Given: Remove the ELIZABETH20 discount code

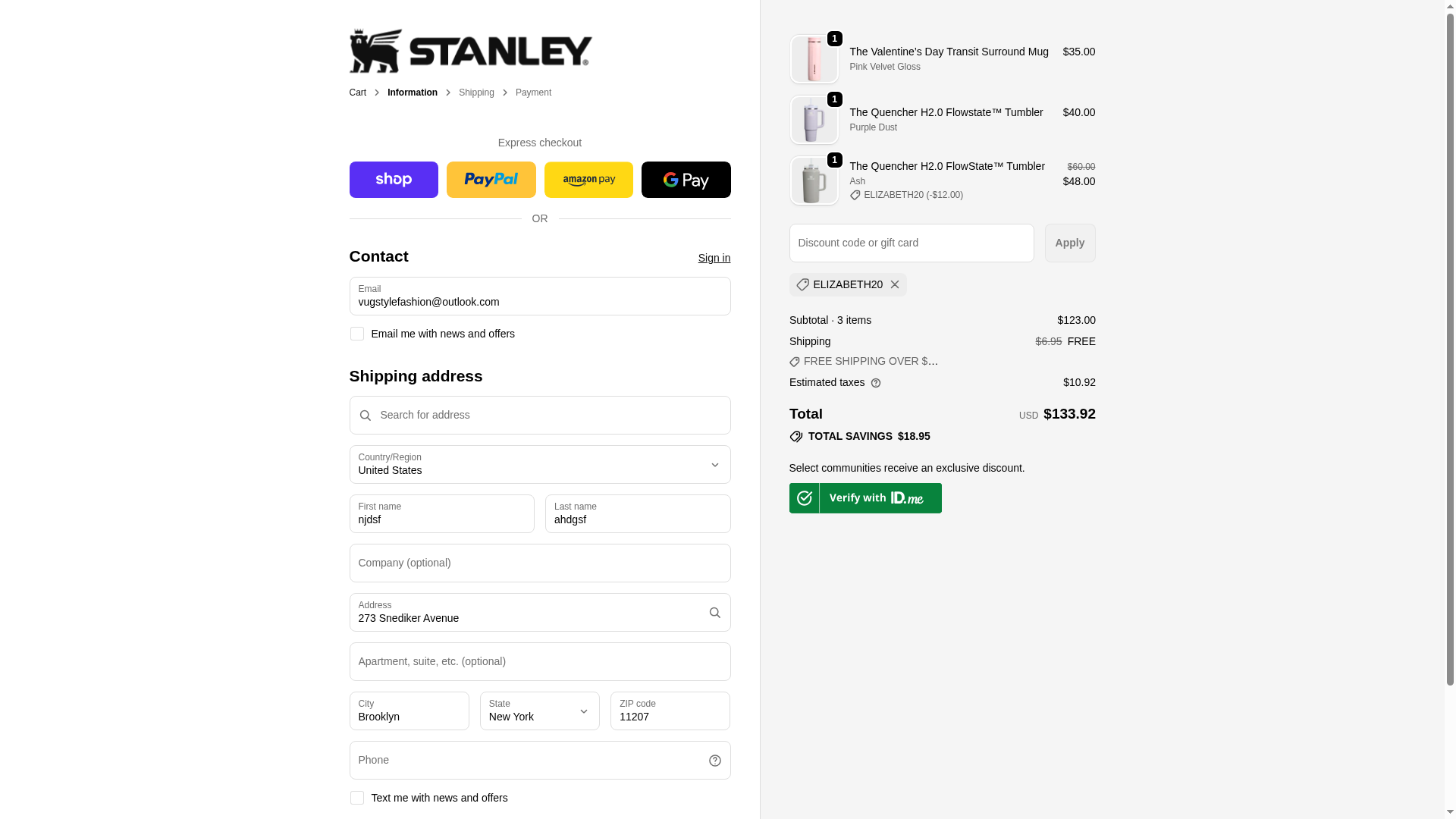Looking at the screenshot, I should (895, 284).
